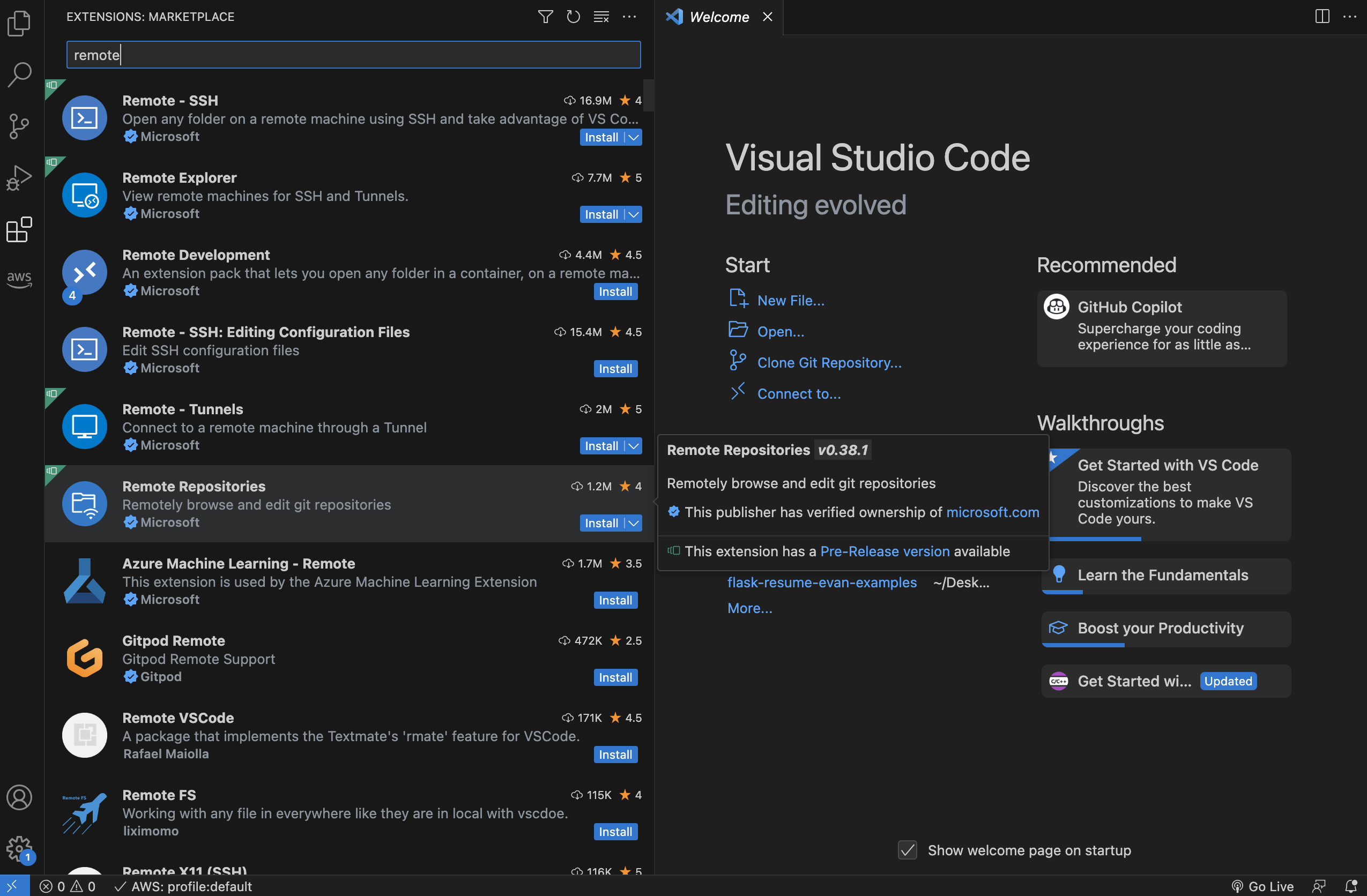Install the Remote VSCode extension
This screenshot has width=1367, height=896.
615,755
